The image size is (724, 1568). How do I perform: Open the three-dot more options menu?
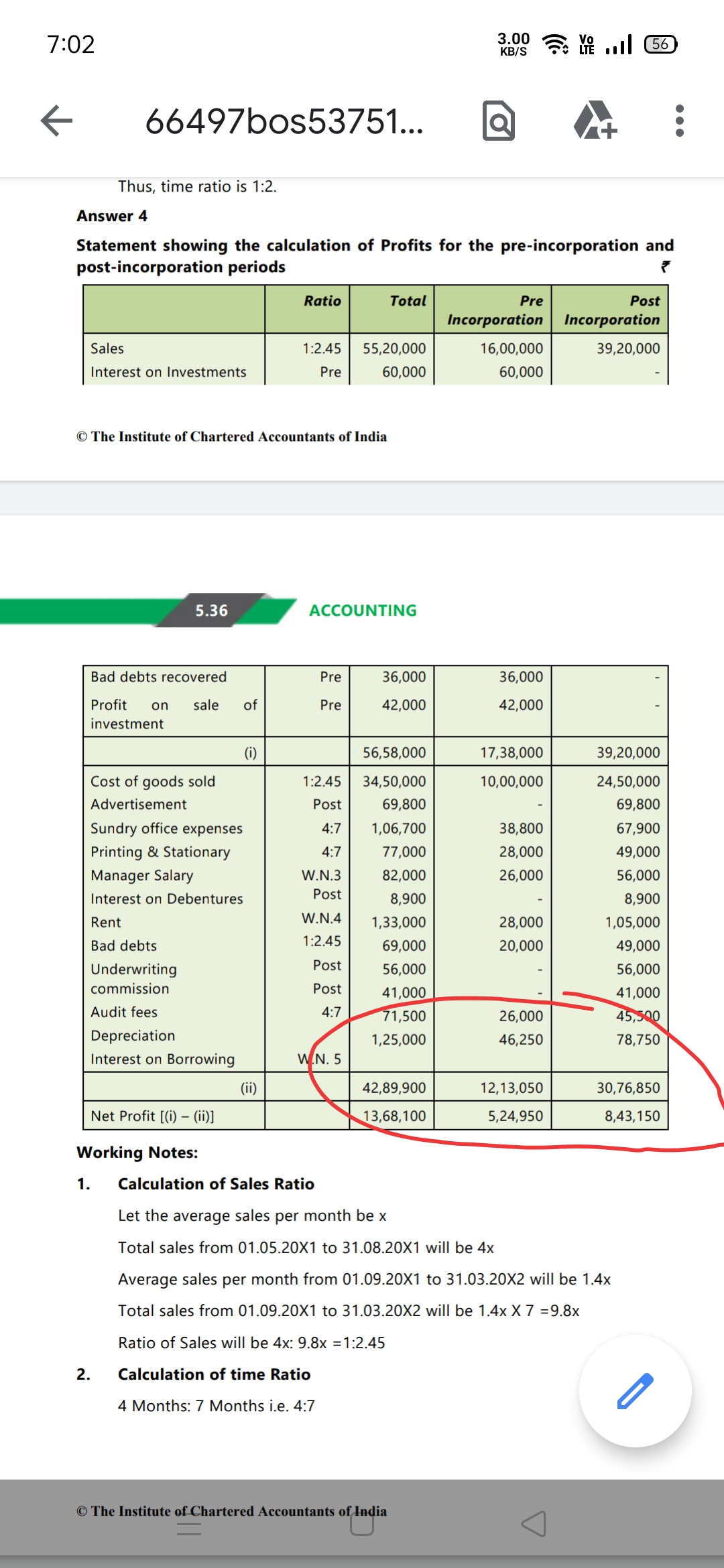[x=679, y=121]
